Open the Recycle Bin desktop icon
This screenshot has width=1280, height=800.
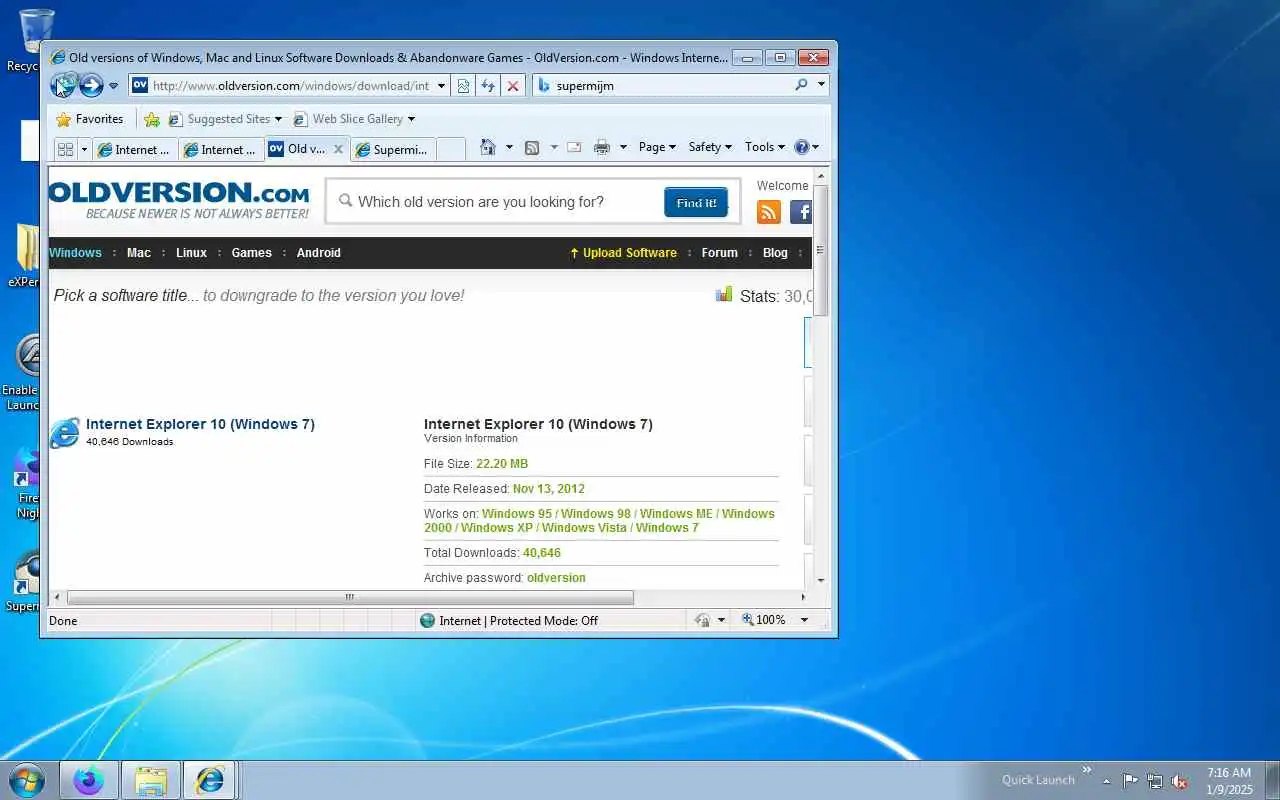click(x=37, y=40)
